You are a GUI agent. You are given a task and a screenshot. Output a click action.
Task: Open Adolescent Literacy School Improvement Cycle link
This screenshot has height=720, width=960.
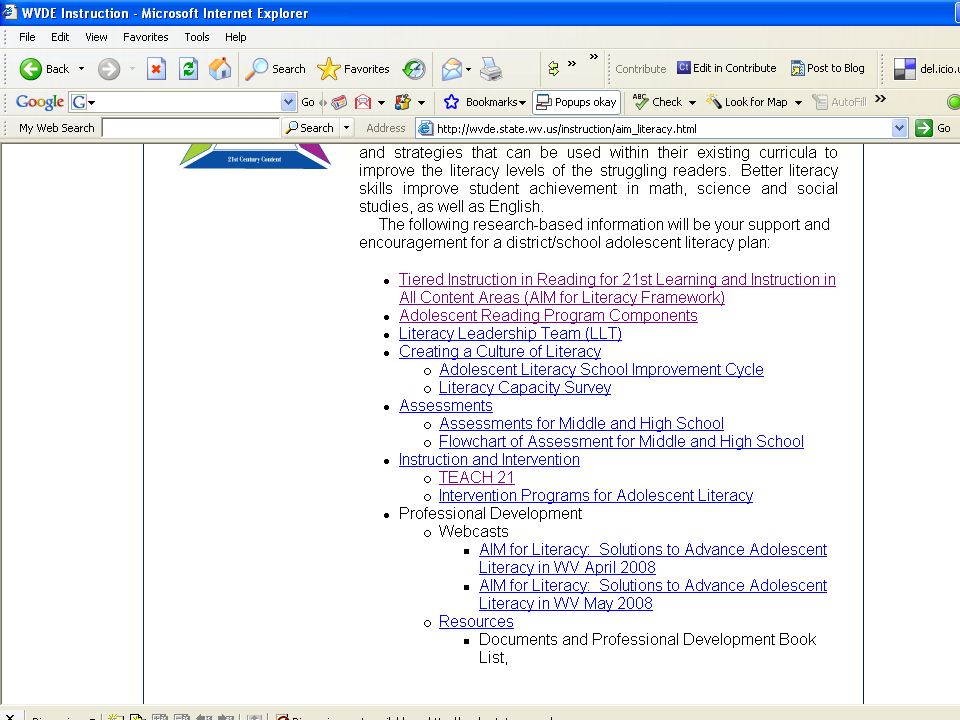[x=601, y=370]
